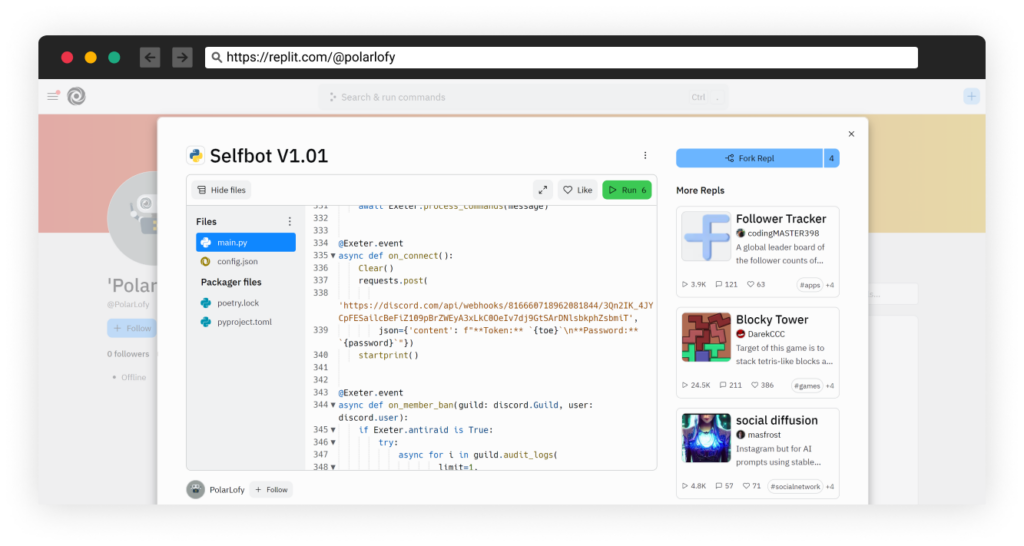
Task: Collapse code fold arrow at line 344
Action: 333,405
